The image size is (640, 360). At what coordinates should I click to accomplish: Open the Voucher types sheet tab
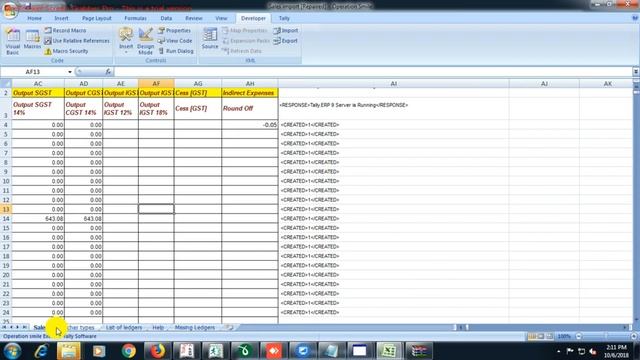80,327
